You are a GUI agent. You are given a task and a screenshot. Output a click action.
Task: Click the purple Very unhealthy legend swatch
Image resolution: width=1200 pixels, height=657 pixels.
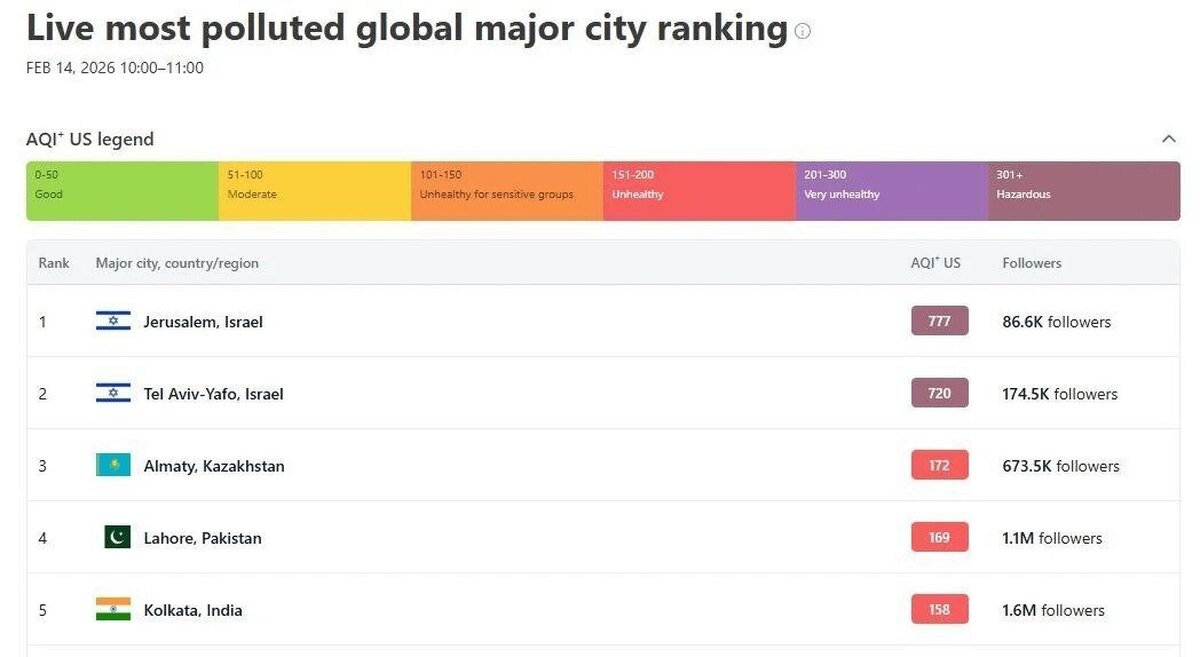pos(891,191)
